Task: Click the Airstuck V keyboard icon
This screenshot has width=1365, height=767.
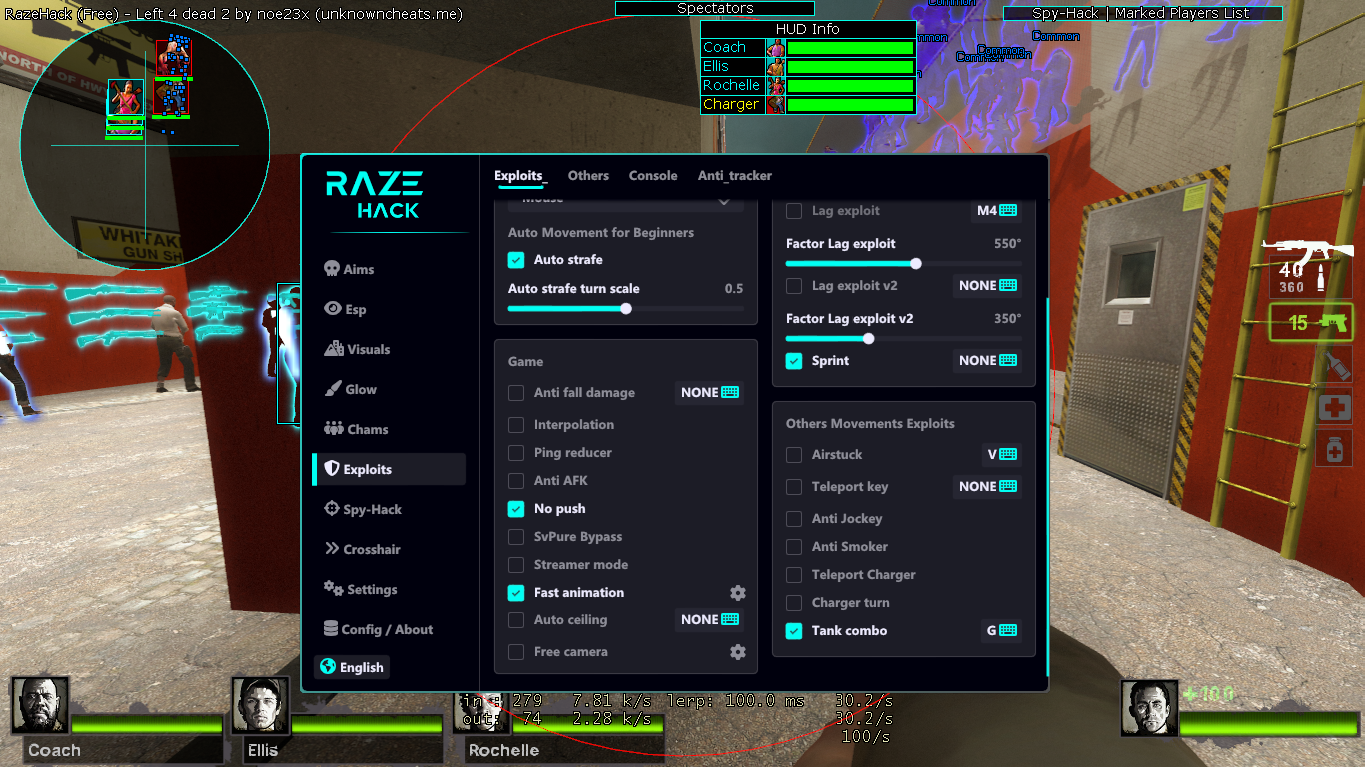Action: [1008, 455]
